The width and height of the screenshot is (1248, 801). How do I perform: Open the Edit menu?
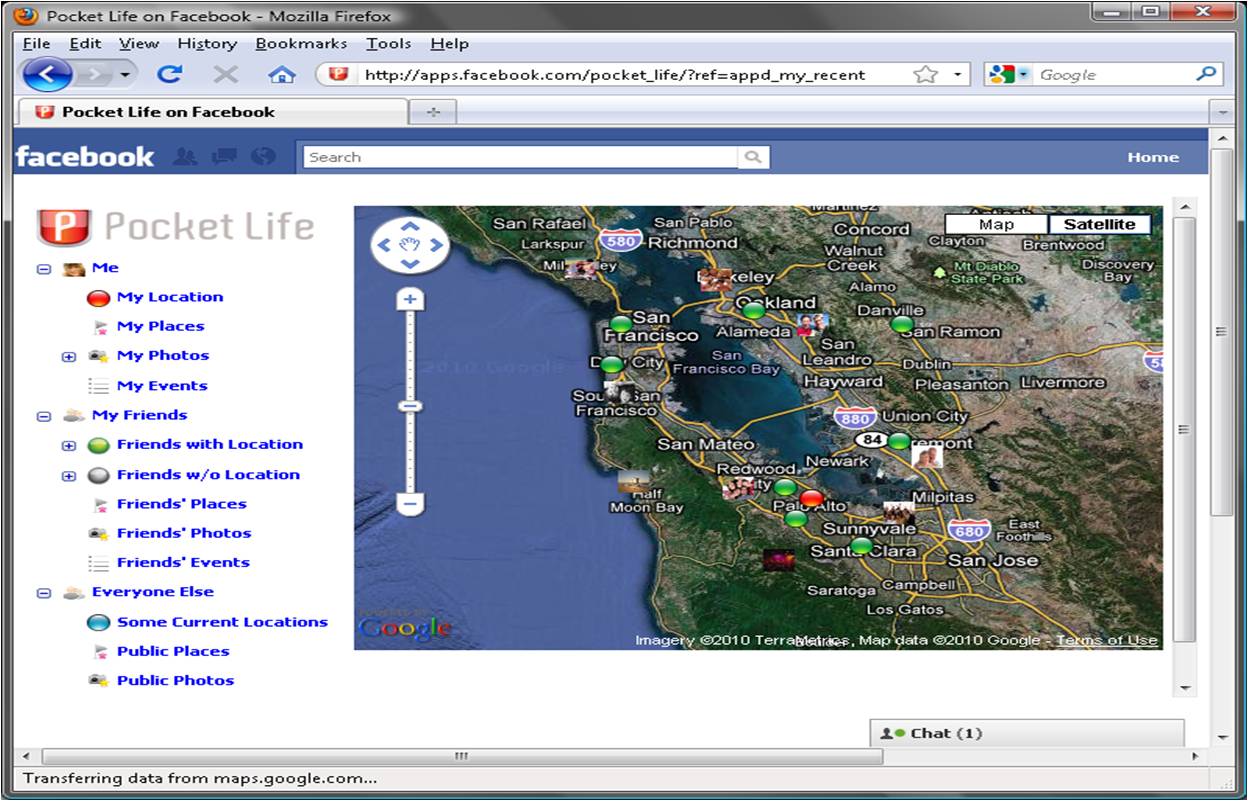pyautogui.click(x=85, y=44)
